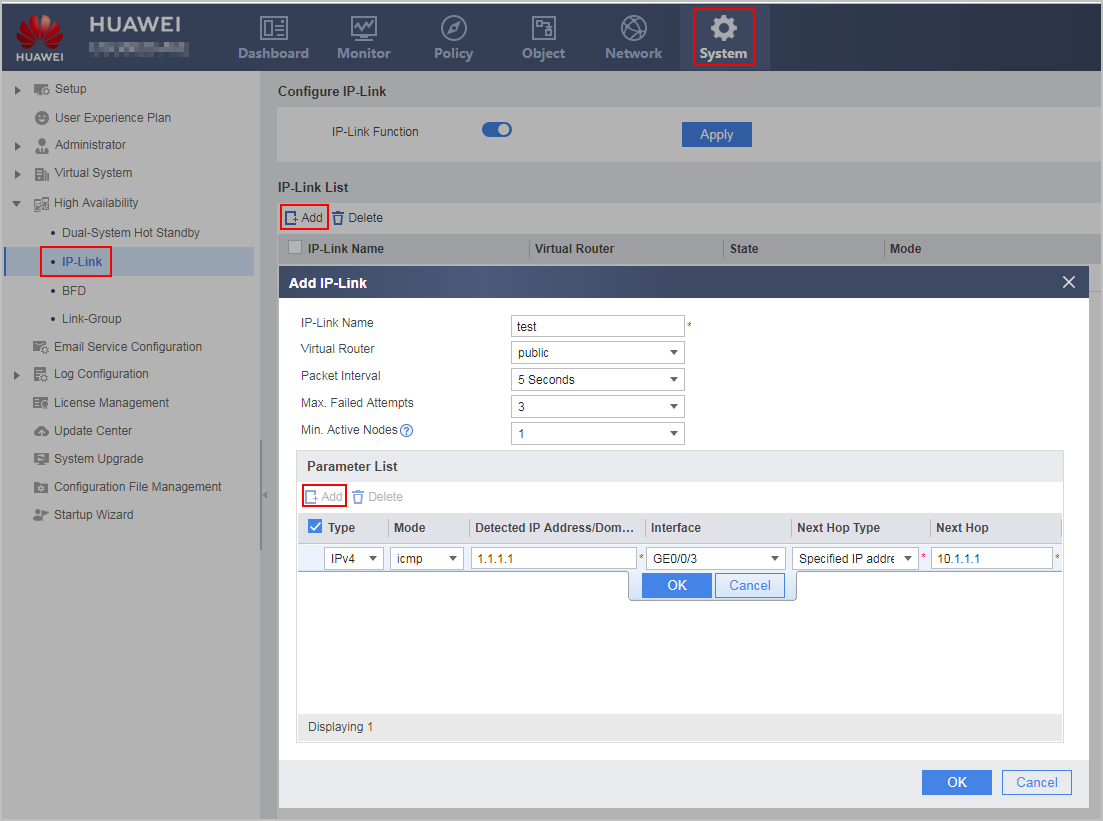Open the Update Center cloud icon
Image resolution: width=1103 pixels, height=821 pixels.
[42, 431]
